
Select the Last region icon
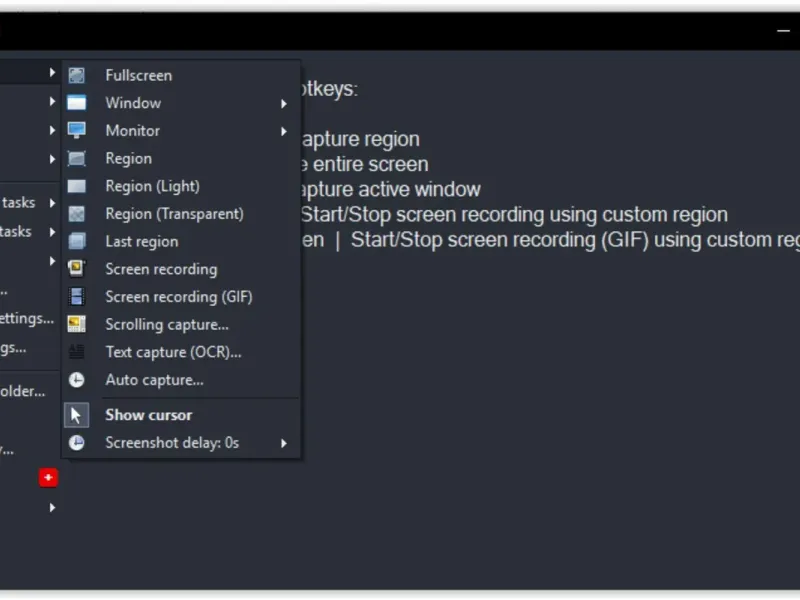(76, 241)
